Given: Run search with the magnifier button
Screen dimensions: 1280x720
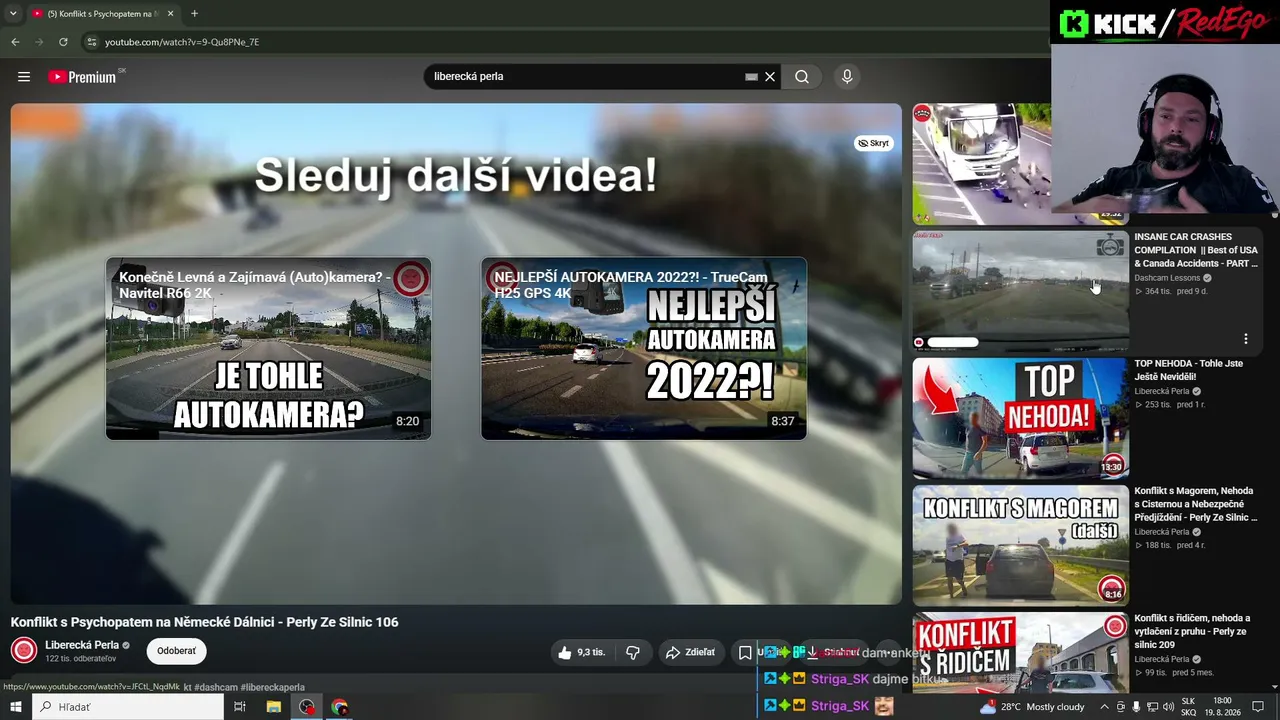Looking at the screenshot, I should 802,77.
